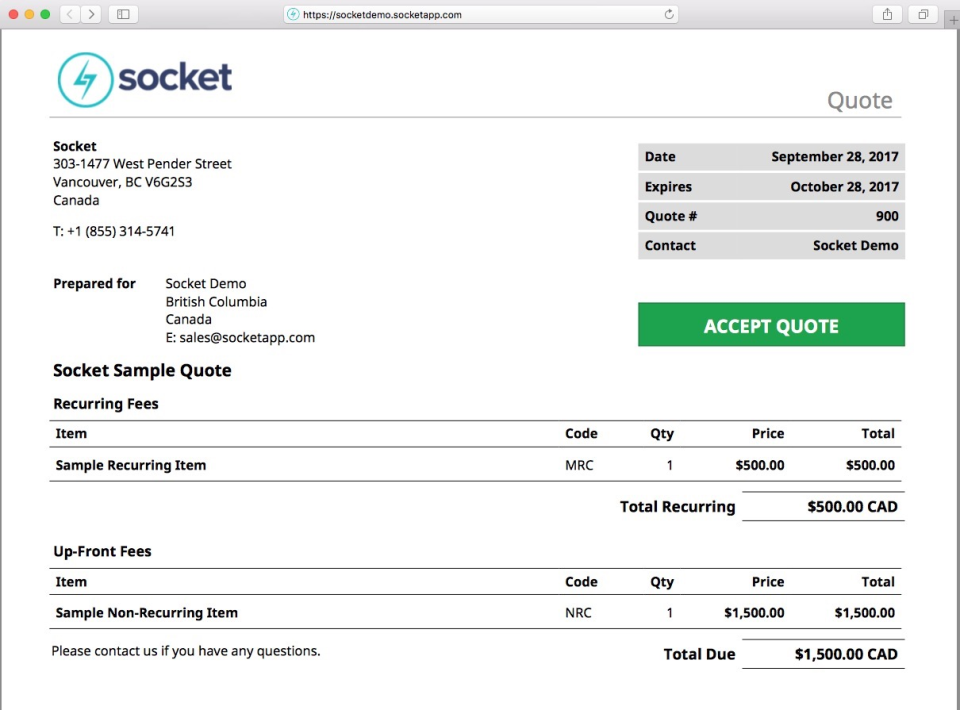Click the Total Recurring amount $500.00 CAD
960x710 pixels.
(852, 507)
